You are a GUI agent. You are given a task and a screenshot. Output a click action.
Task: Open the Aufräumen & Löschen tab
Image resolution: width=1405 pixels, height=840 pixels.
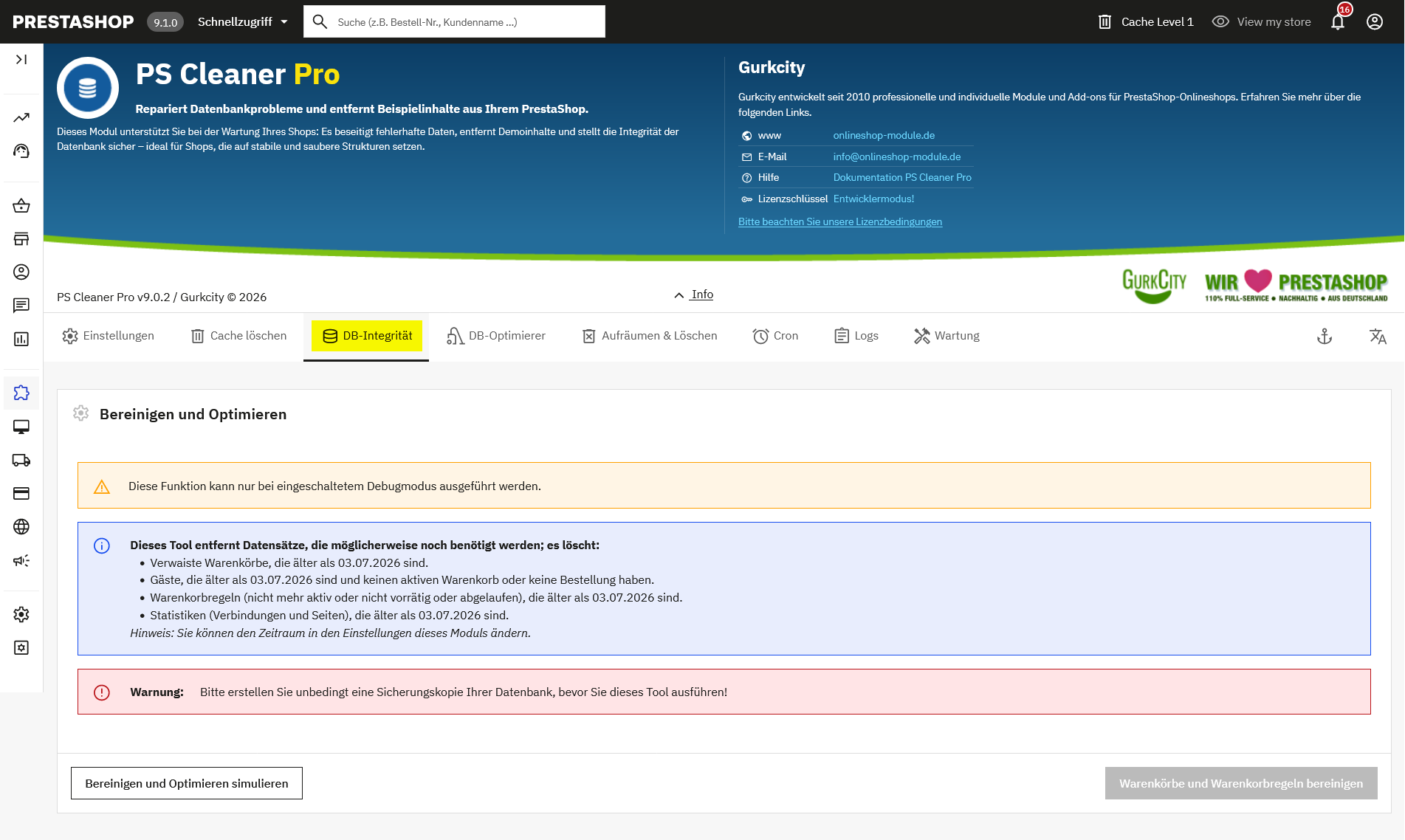click(650, 336)
